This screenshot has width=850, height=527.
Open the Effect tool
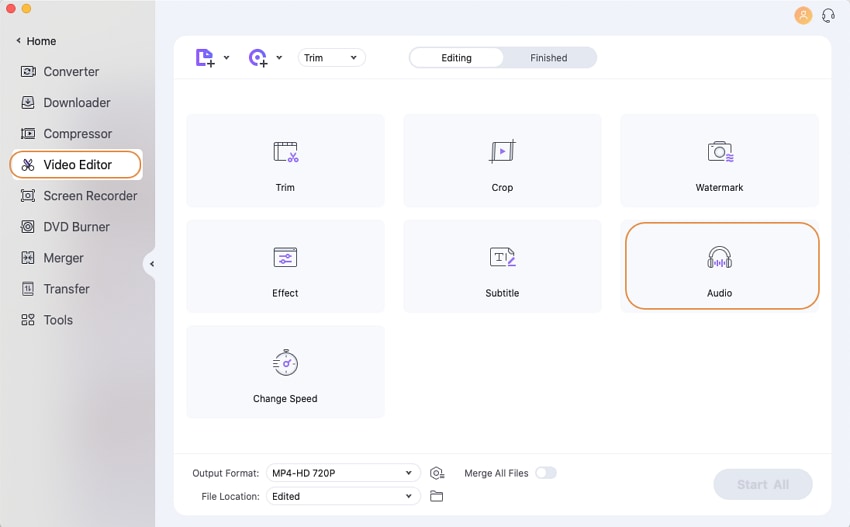[285, 266]
